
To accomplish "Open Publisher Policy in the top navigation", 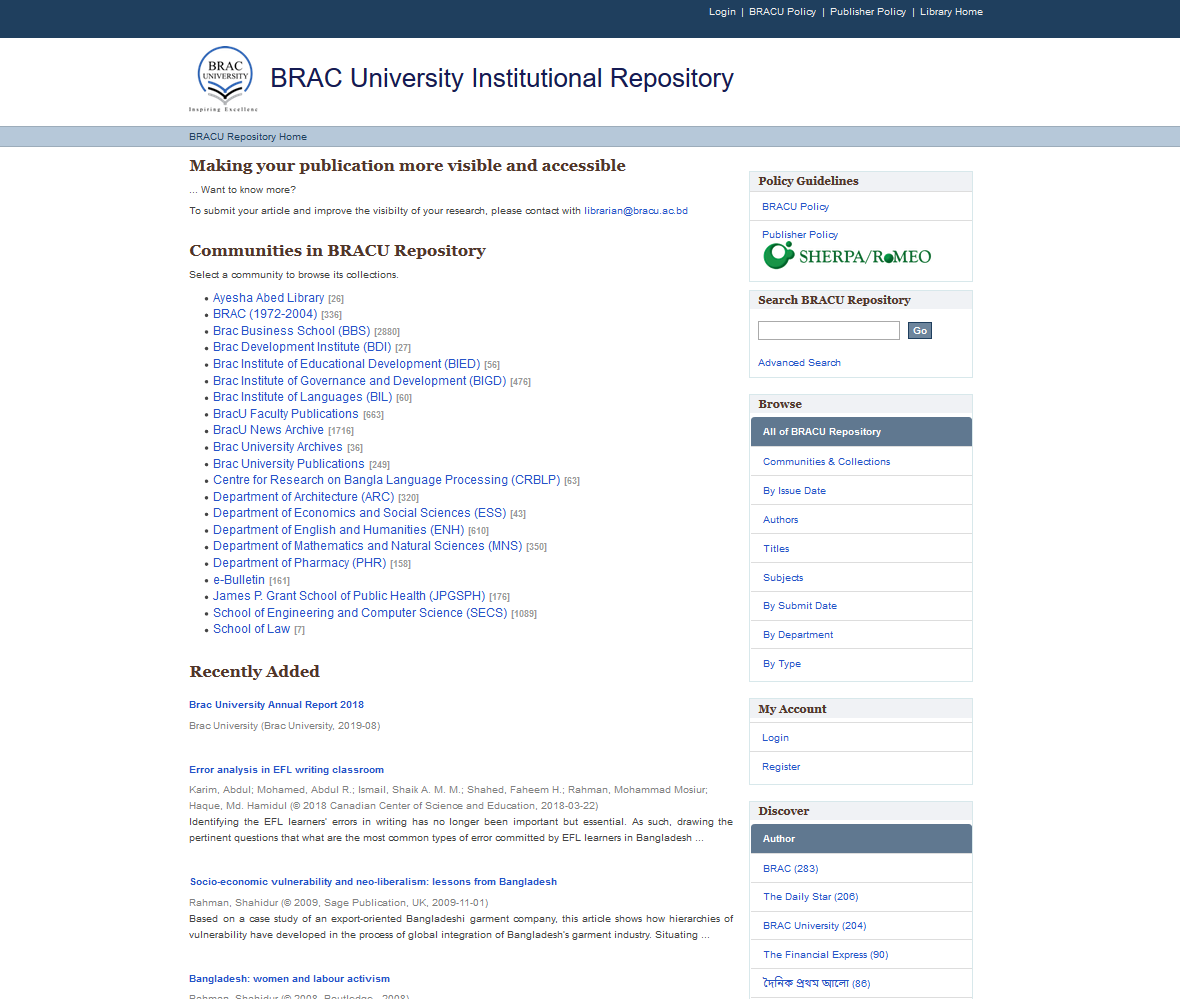I will coord(868,12).
